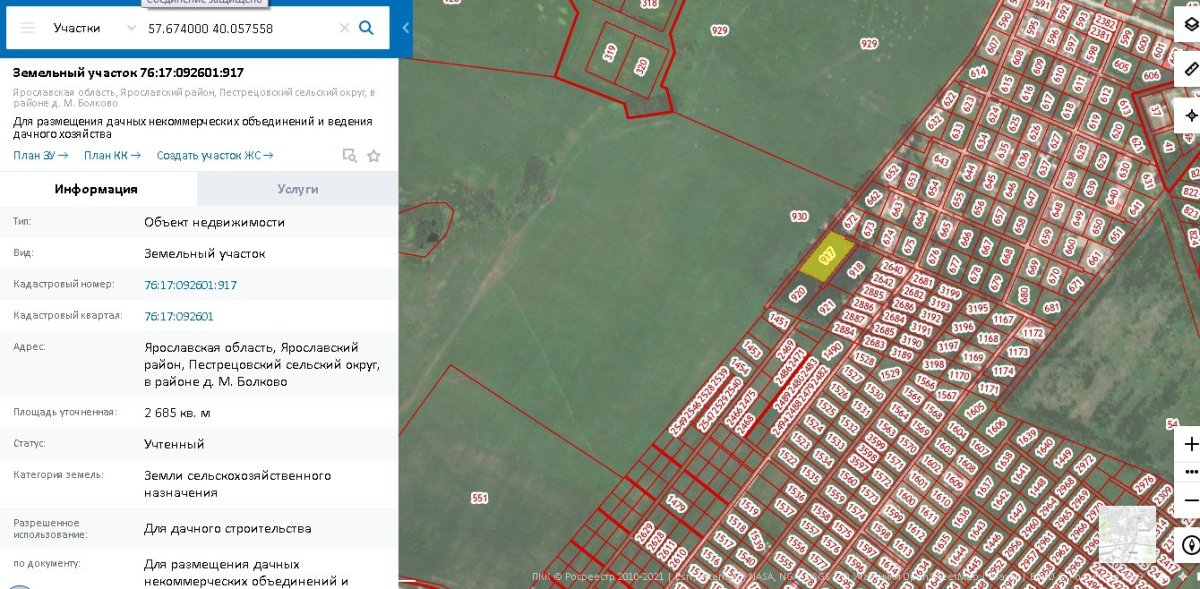Screen dimensions: 1200x589
Task: Locate my position on the map
Action: click(x=1190, y=114)
